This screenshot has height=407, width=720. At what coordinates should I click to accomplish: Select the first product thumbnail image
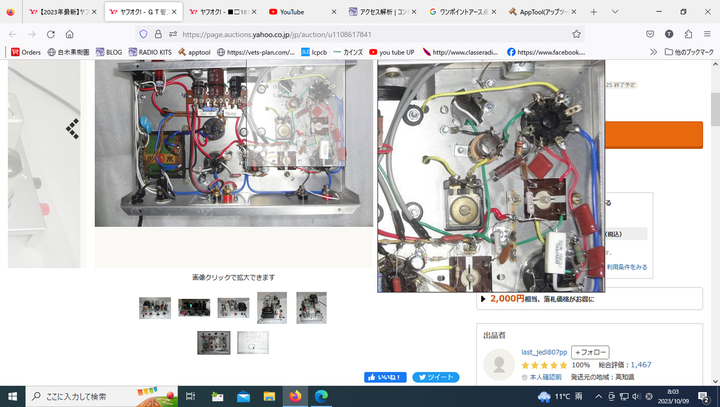click(154, 308)
